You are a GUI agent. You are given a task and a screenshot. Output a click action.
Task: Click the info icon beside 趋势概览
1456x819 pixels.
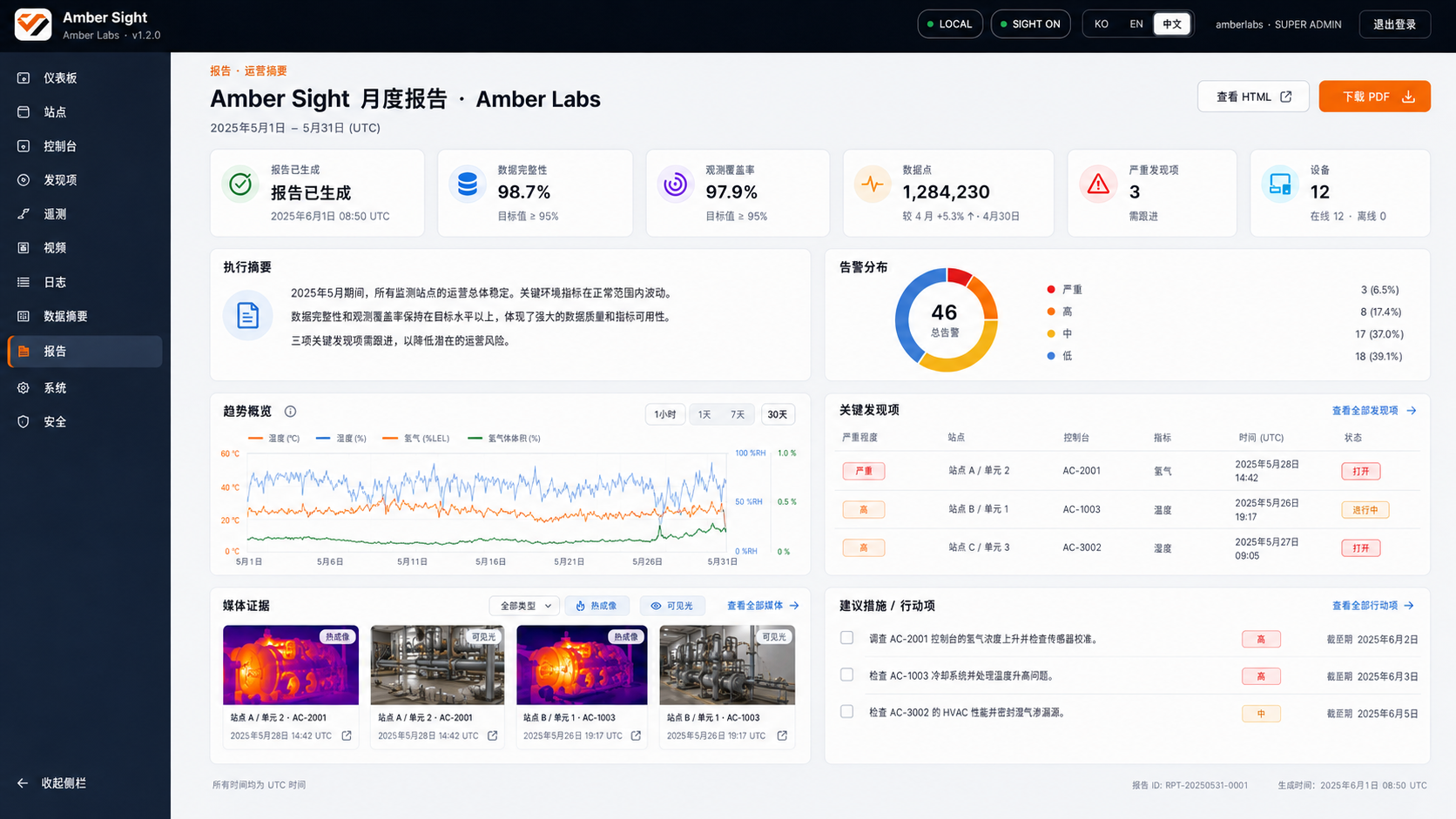pyautogui.click(x=291, y=412)
